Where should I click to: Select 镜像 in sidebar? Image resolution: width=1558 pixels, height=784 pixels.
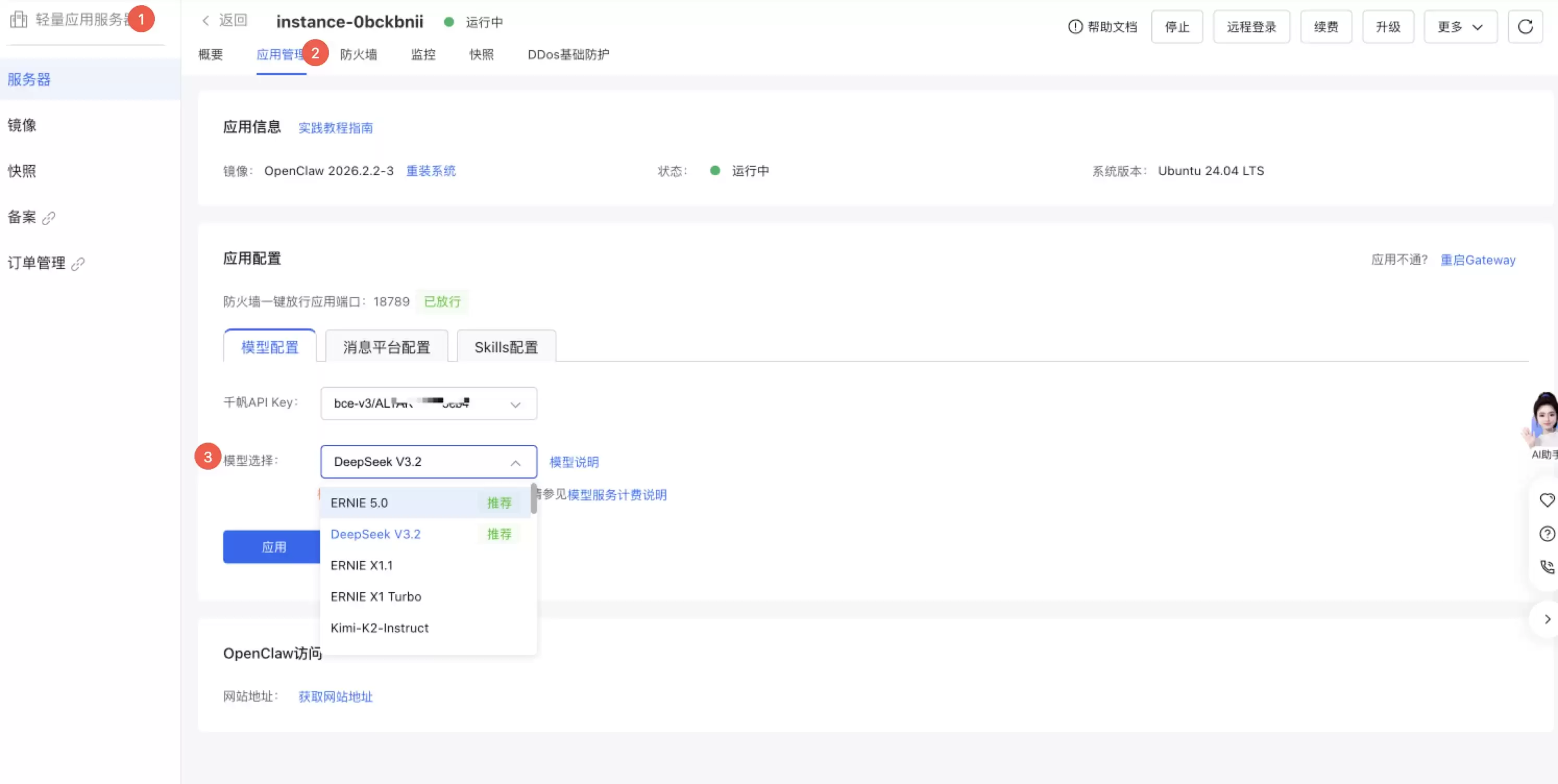tap(22, 125)
